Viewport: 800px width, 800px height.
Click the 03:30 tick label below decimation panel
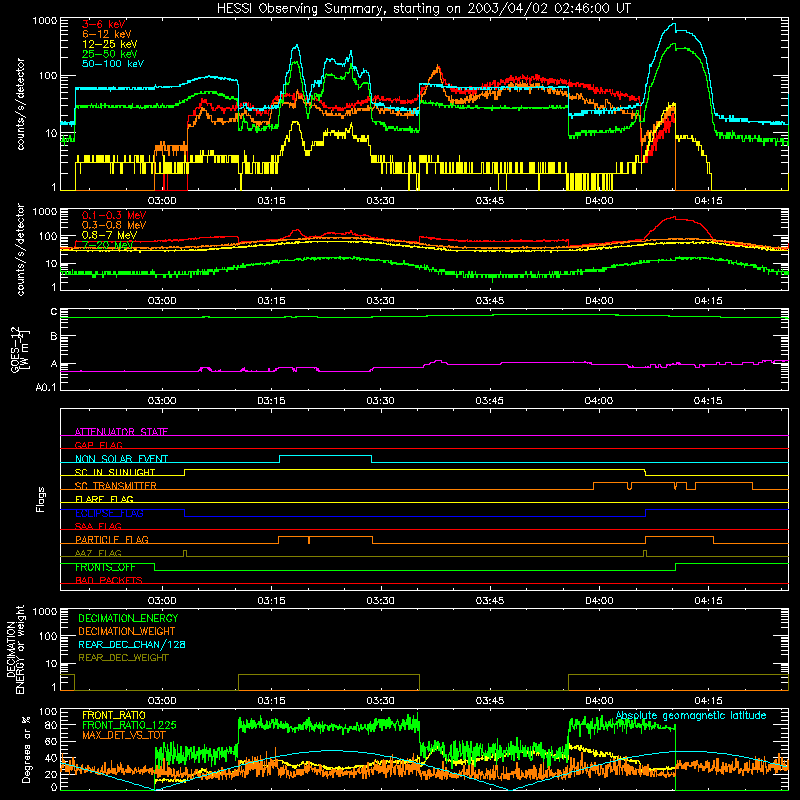381,701
